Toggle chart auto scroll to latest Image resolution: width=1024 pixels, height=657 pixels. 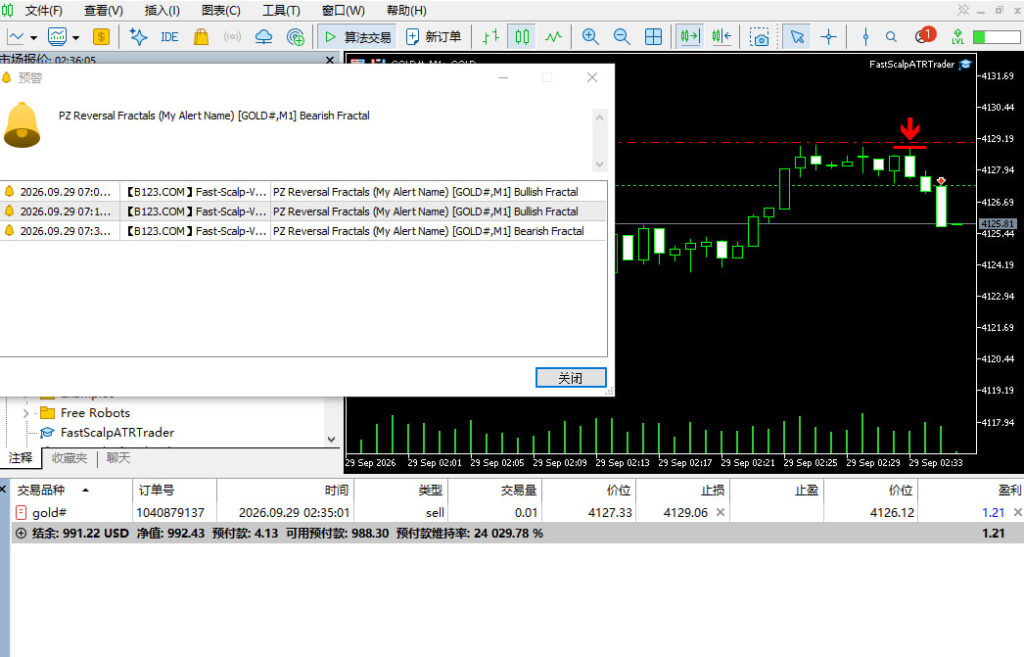[690, 37]
